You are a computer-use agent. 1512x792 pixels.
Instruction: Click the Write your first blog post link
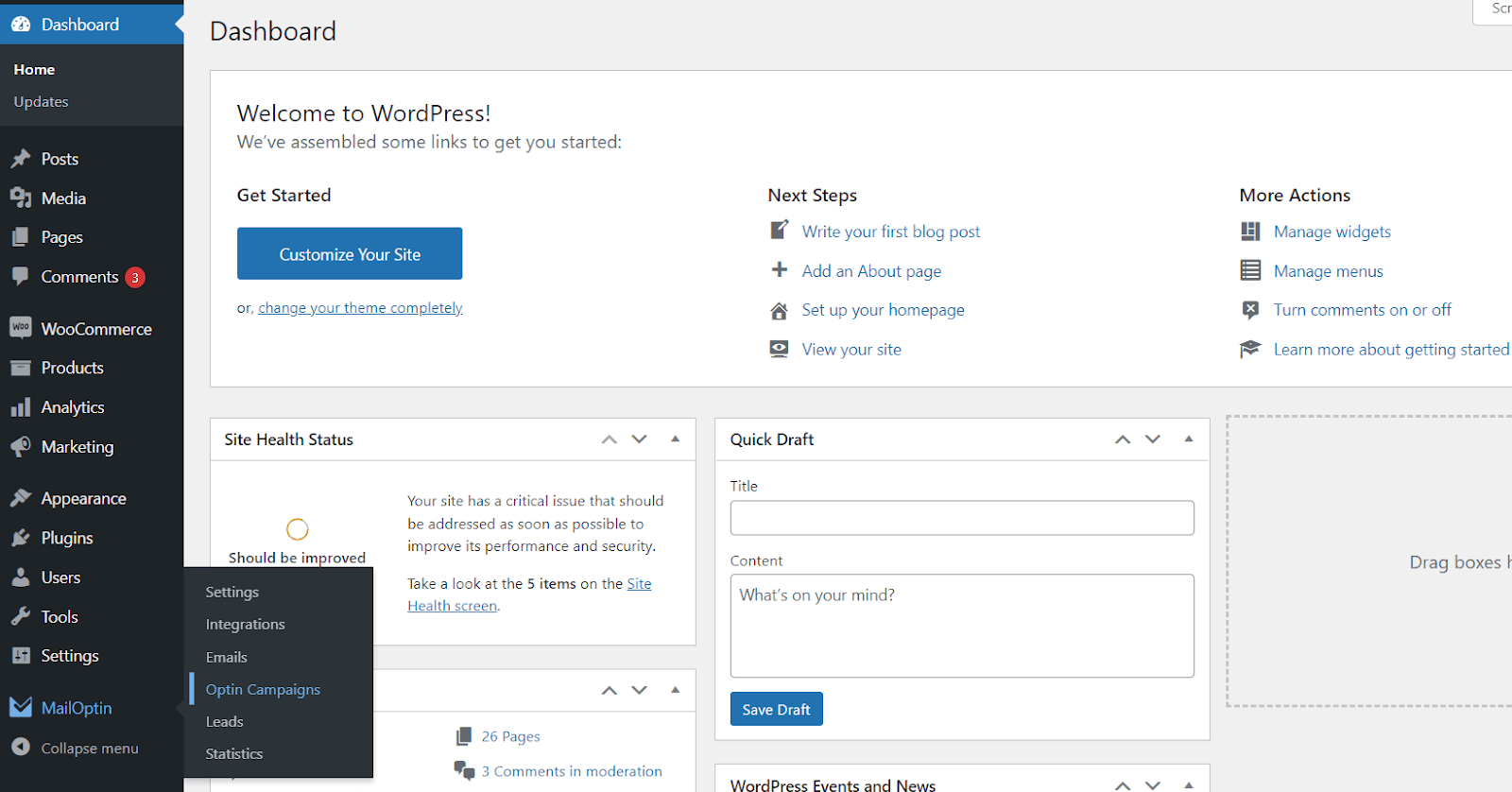(x=891, y=232)
